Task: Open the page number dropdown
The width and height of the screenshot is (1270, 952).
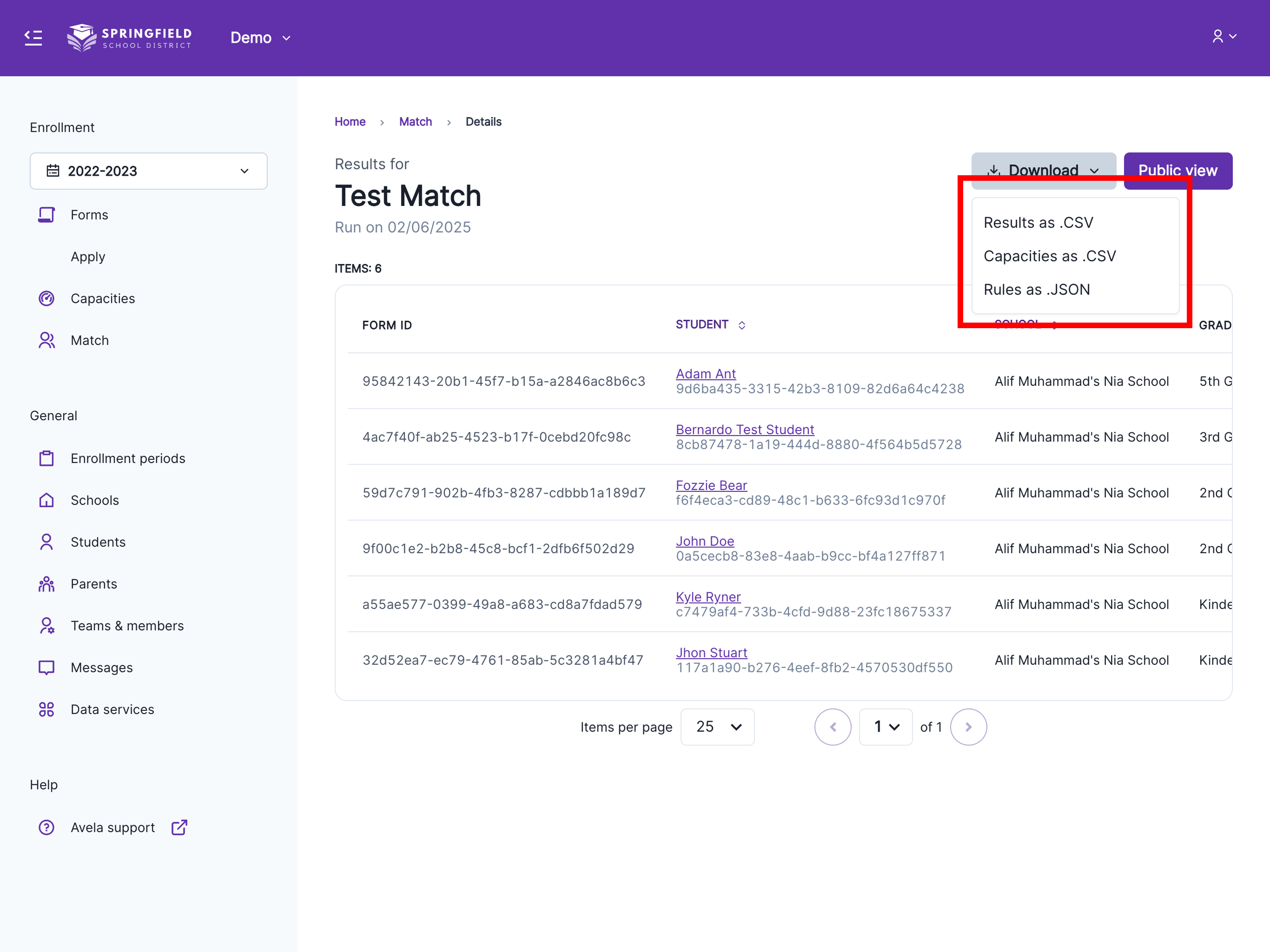Action: 885,727
